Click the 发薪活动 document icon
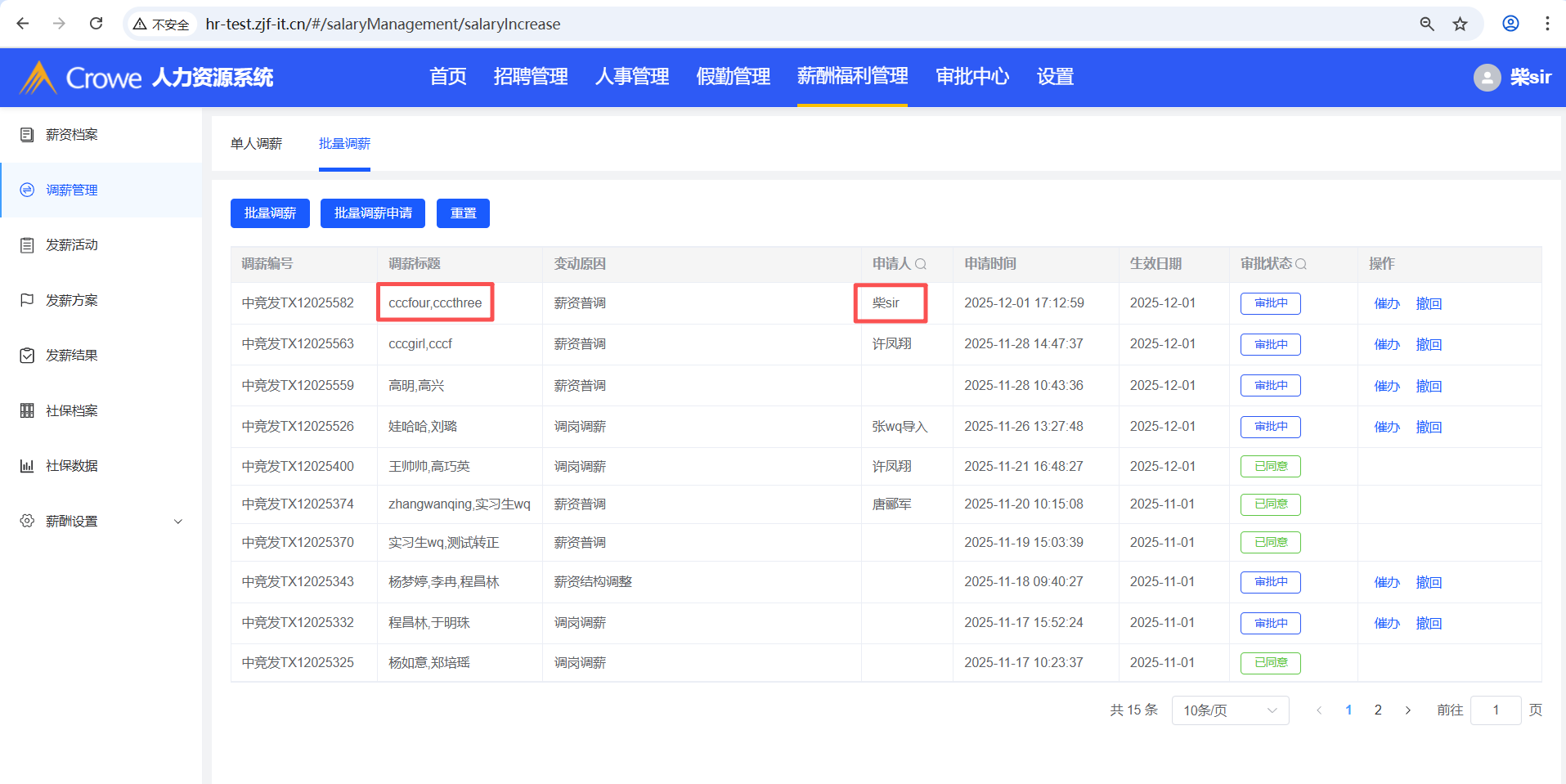The image size is (1566, 784). (27, 245)
